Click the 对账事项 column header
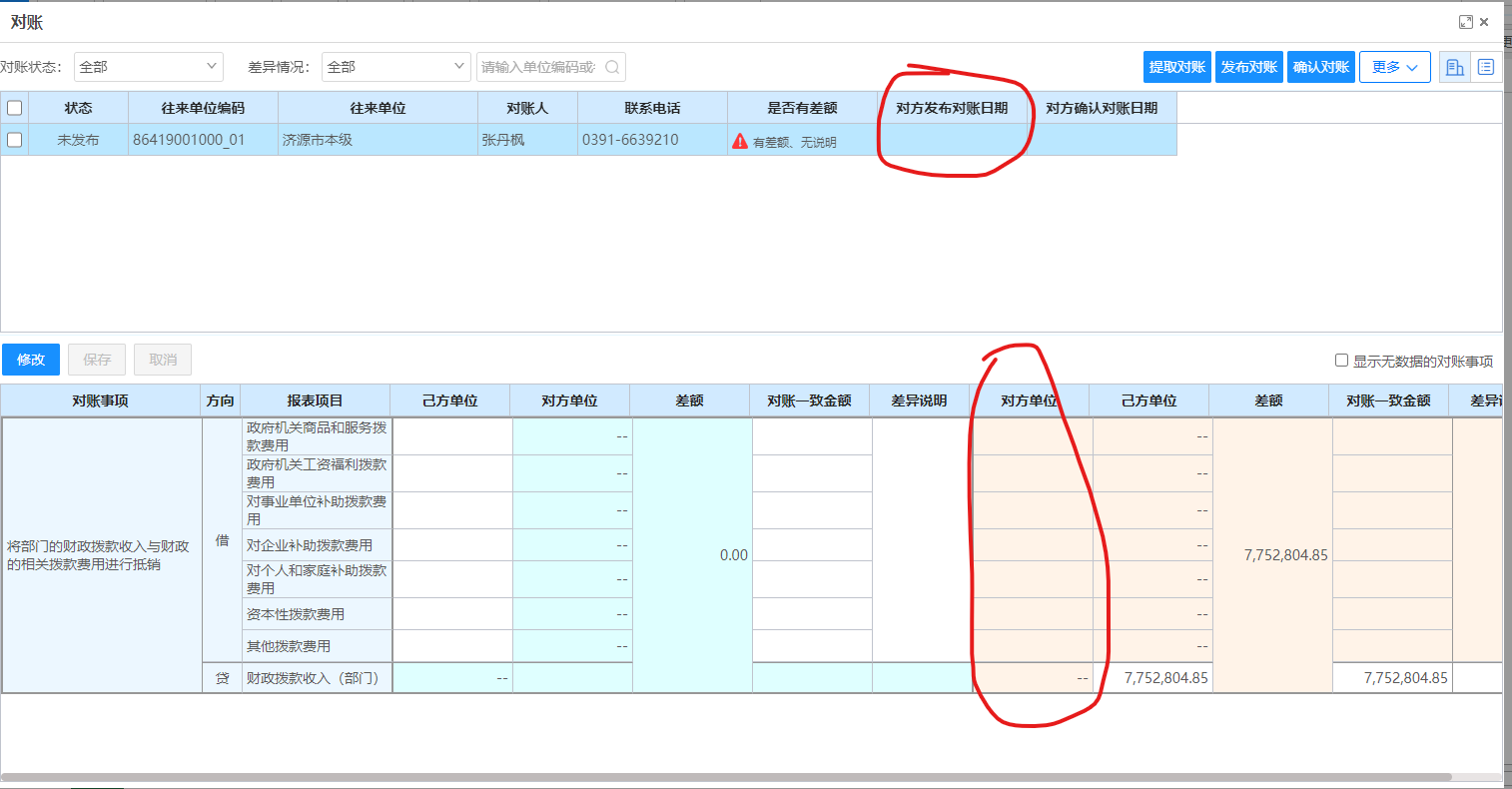Screen dimensions: 1512x789 tap(101, 400)
